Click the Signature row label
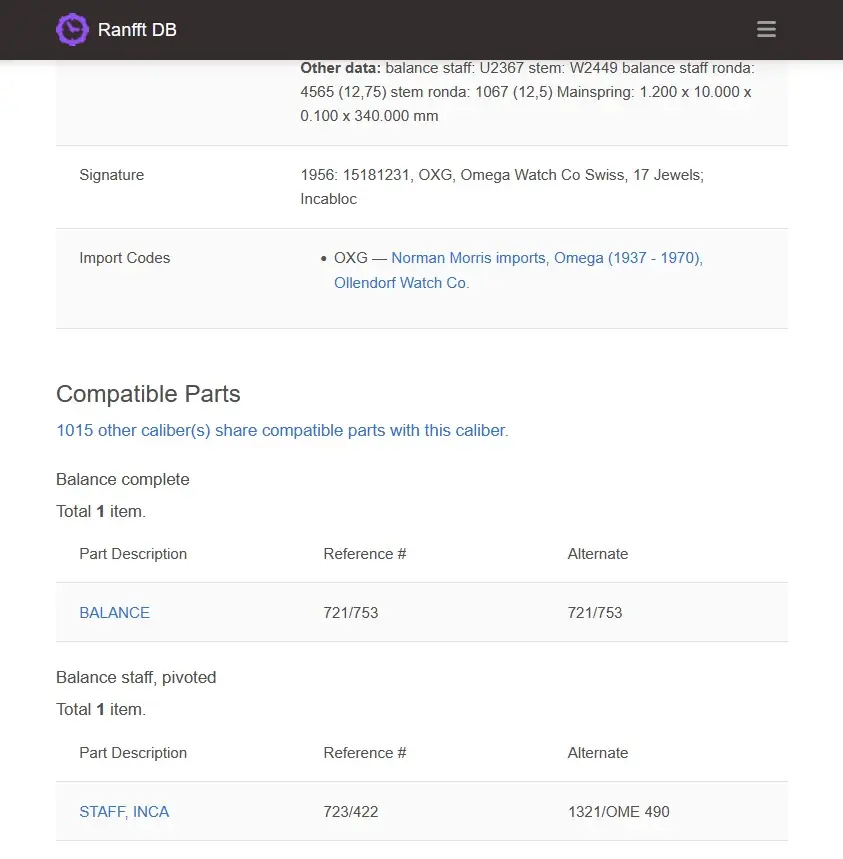843x859 pixels. (112, 175)
